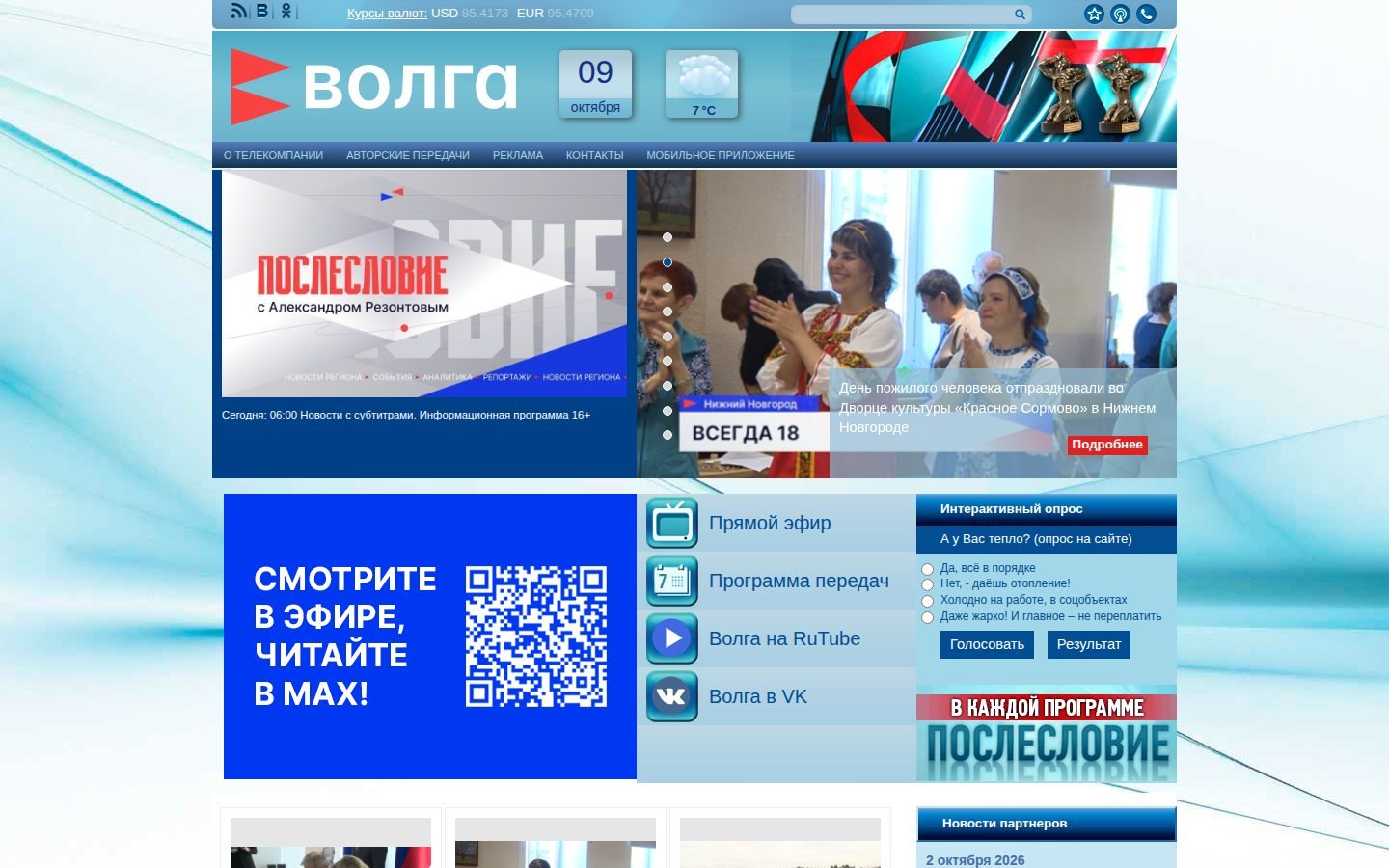Click the Результат button
Image resolution: width=1389 pixels, height=868 pixels.
[x=1089, y=644]
